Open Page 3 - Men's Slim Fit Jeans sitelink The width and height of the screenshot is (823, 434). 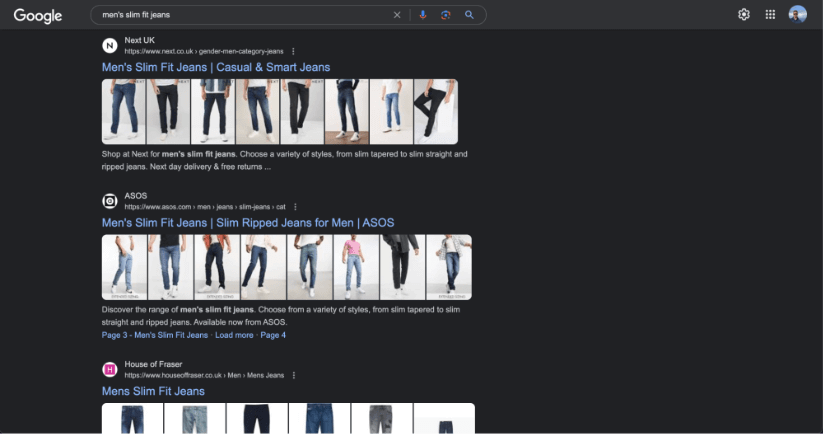coord(155,335)
